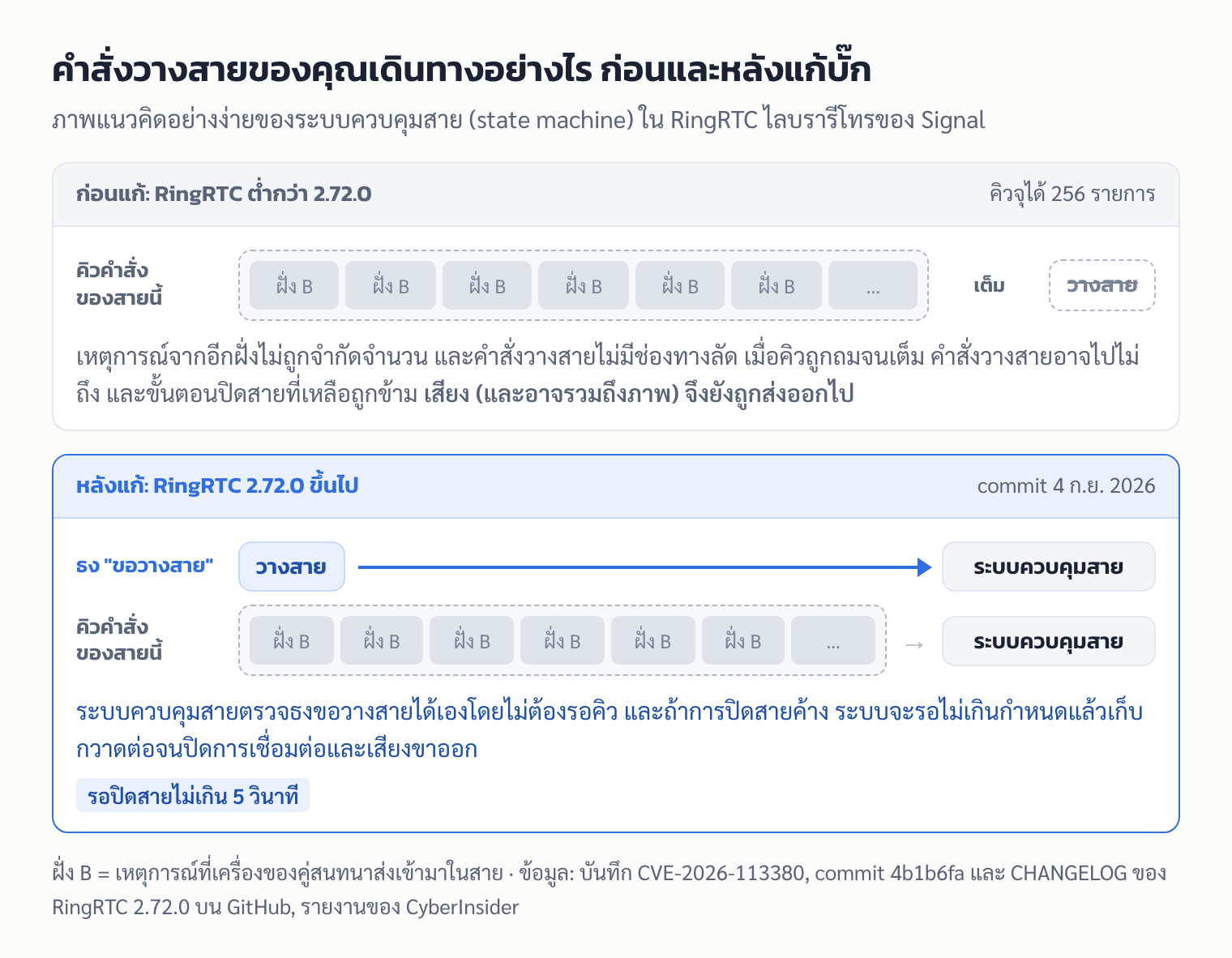Click the subtitle mentioning state machine in RingRTC
Screen dimensions: 1232x958
519,120
